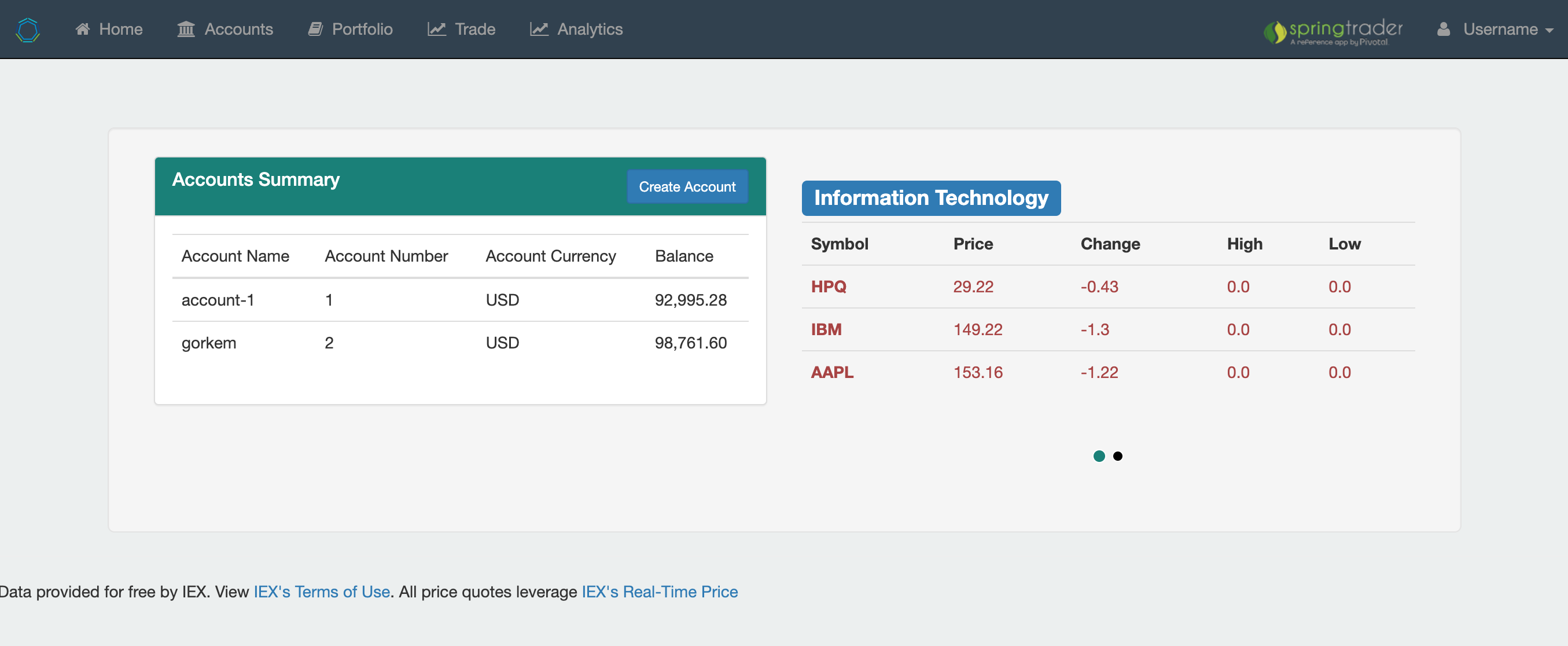Follow IEX's Real-Time Price link
The height and width of the screenshot is (646, 1568).
pyautogui.click(x=659, y=592)
